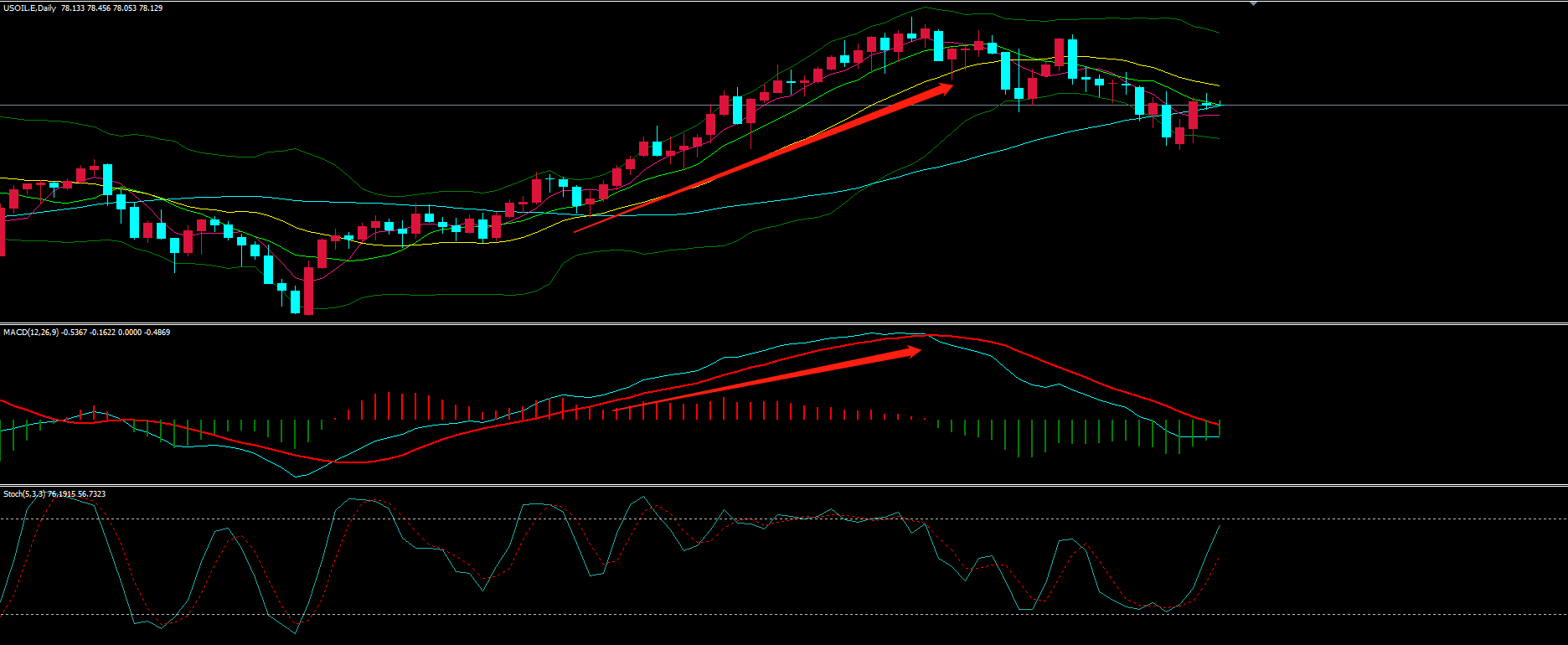Click the MACD(12,26,9) indicator label

pos(31,333)
